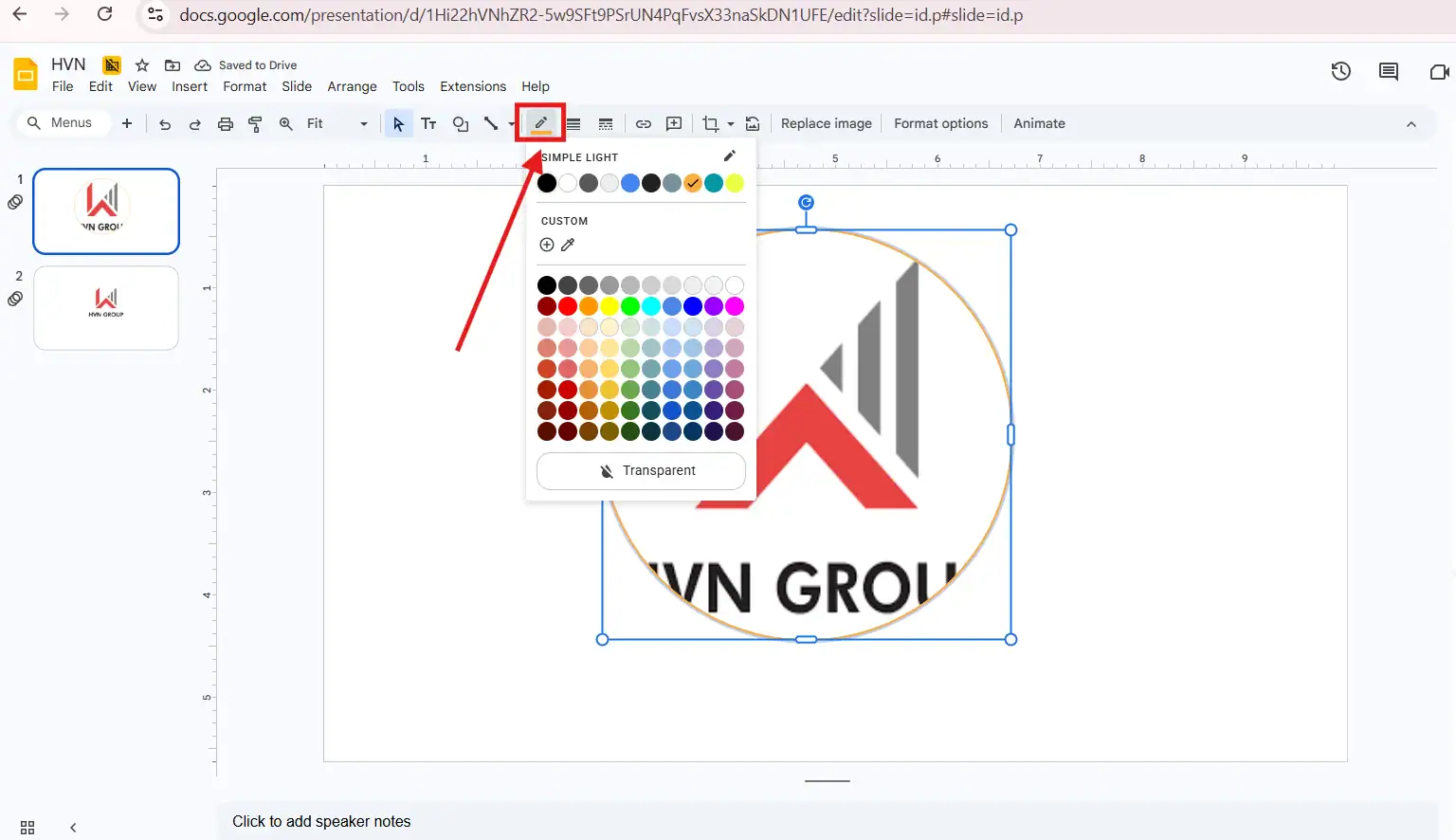Click the insert link icon

pyautogui.click(x=643, y=124)
